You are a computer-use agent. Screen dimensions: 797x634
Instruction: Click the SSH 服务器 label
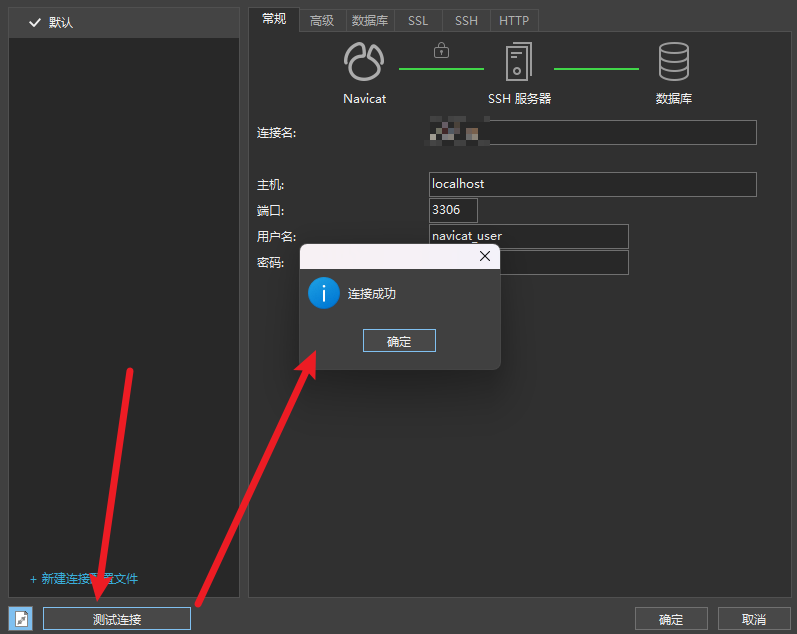[519, 99]
